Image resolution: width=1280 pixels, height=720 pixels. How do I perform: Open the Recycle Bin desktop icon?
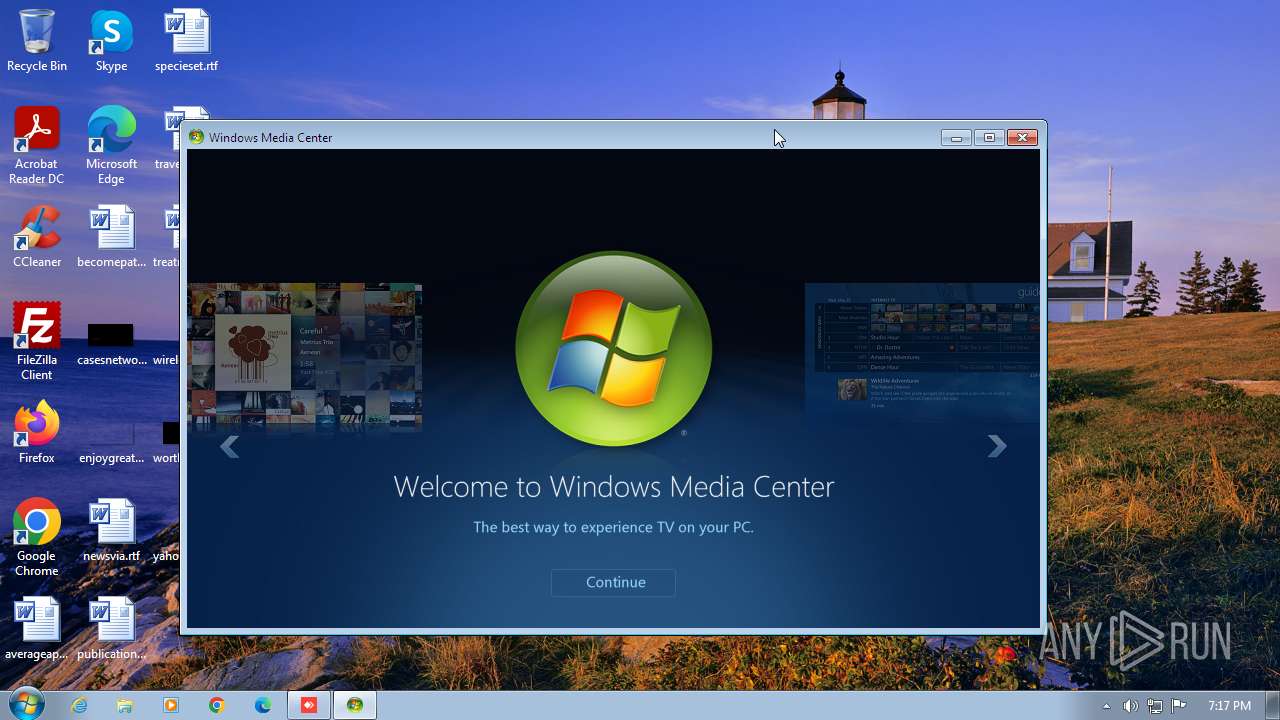[37, 41]
